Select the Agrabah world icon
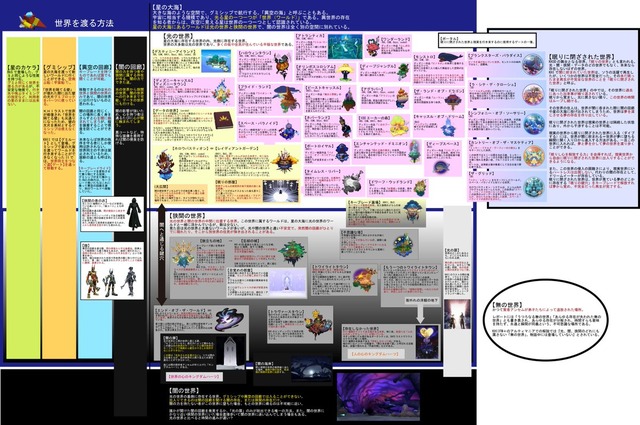Screen dimensions: 640x425 tap(402, 98)
